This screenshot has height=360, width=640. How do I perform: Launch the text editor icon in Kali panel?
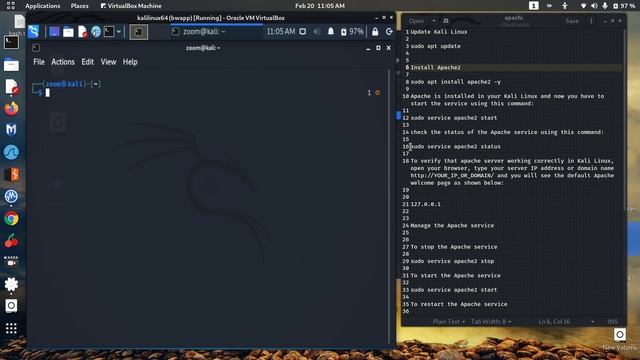[82, 31]
